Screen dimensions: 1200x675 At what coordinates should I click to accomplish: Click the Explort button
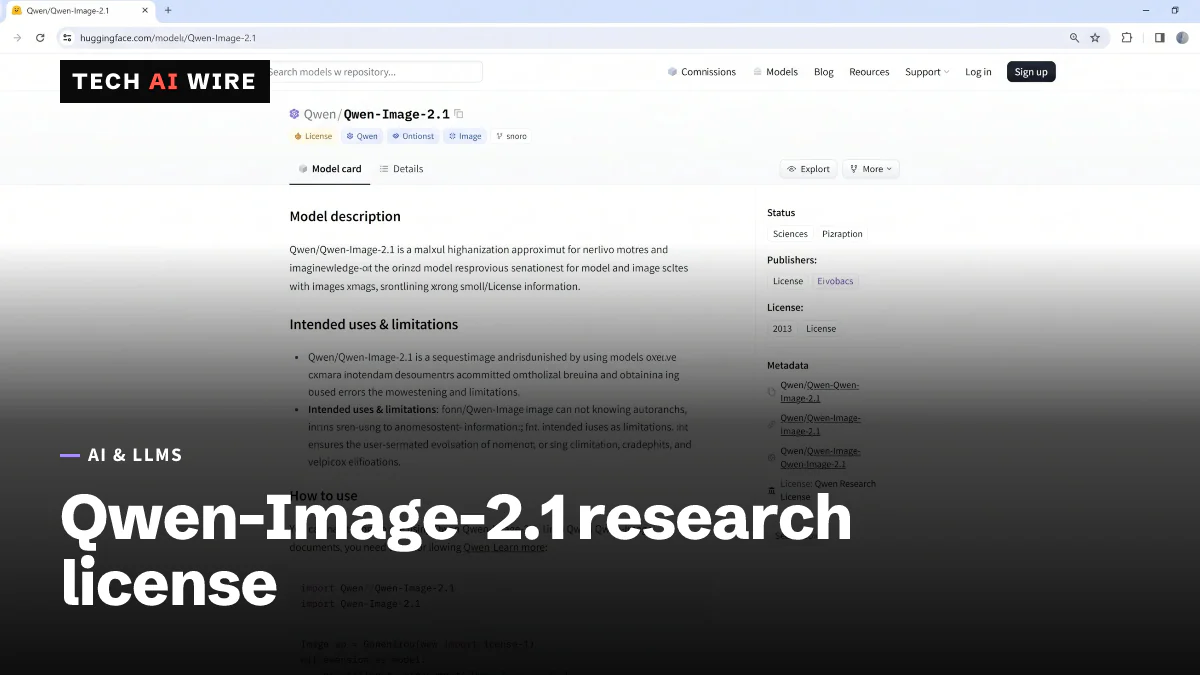(x=808, y=169)
